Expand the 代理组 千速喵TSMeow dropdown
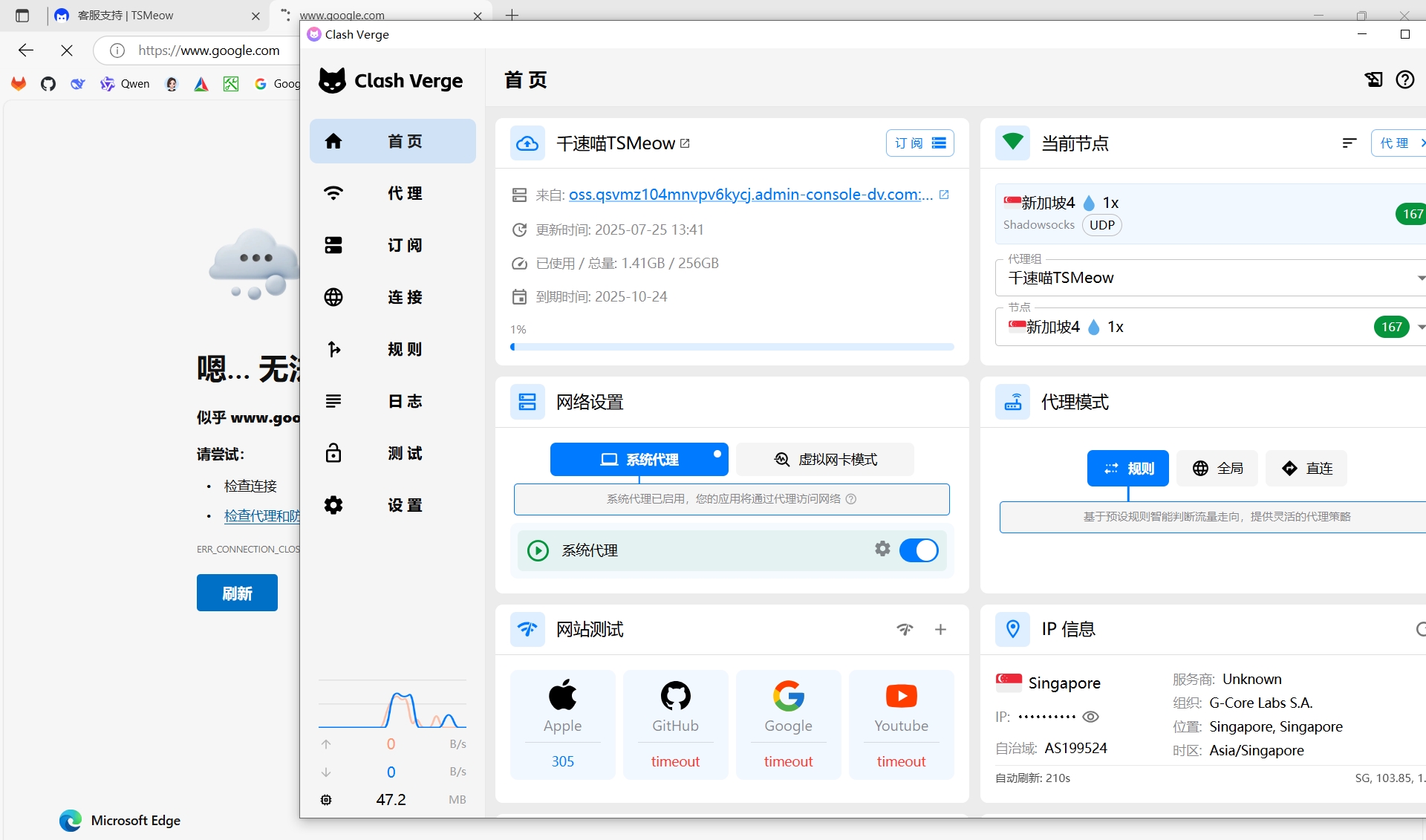The width and height of the screenshot is (1426, 840). tap(1211, 278)
